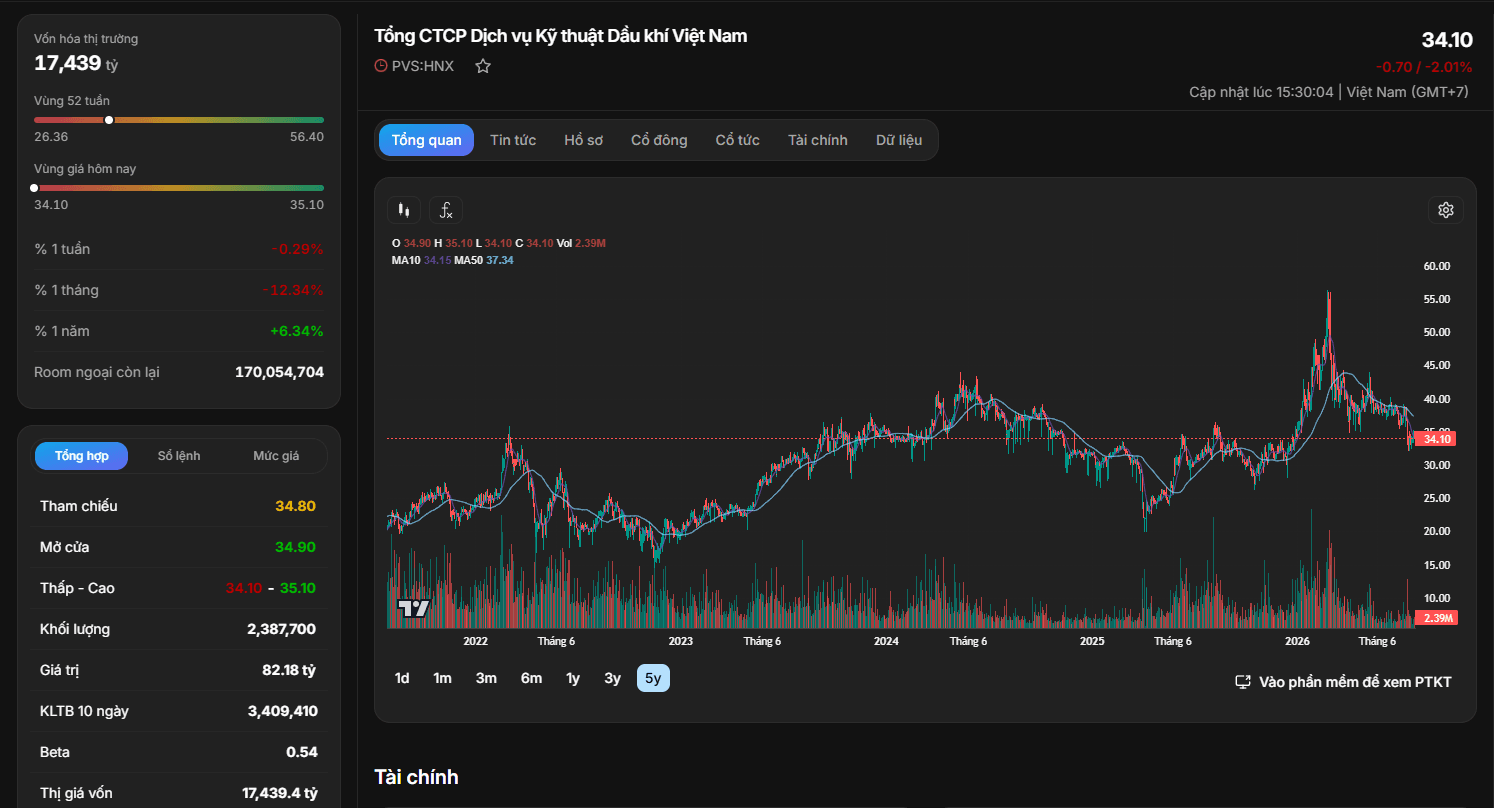Click the Thị giá vốn value 17,439.4 tỷ

280,793
